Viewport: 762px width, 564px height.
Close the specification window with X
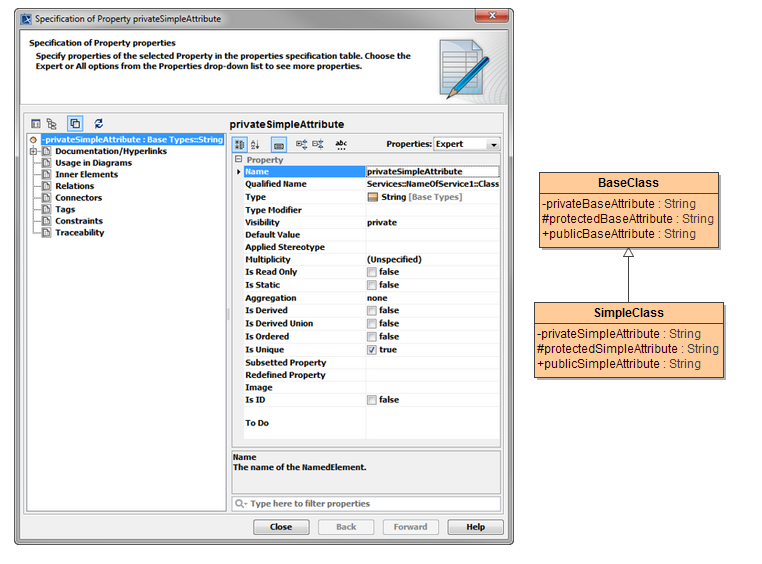coord(492,16)
